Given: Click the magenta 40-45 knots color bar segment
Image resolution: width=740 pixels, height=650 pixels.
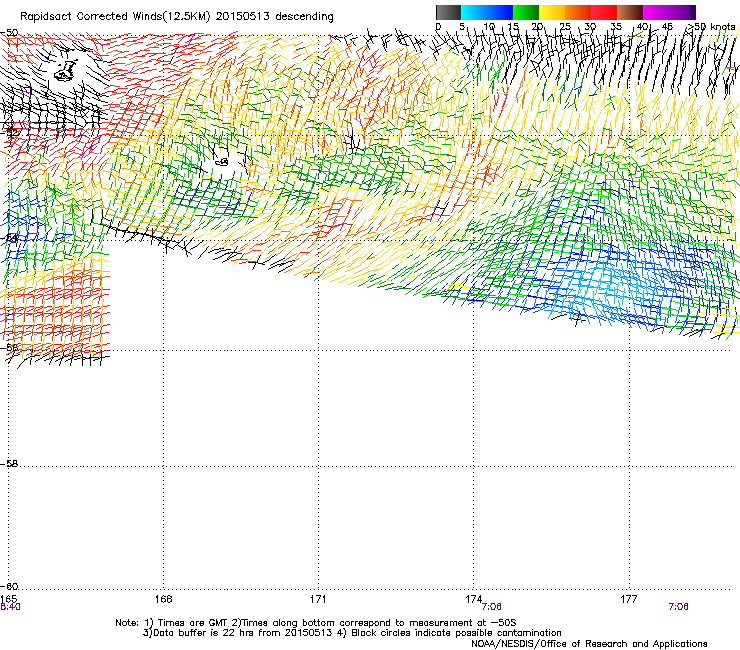Looking at the screenshot, I should point(656,12).
